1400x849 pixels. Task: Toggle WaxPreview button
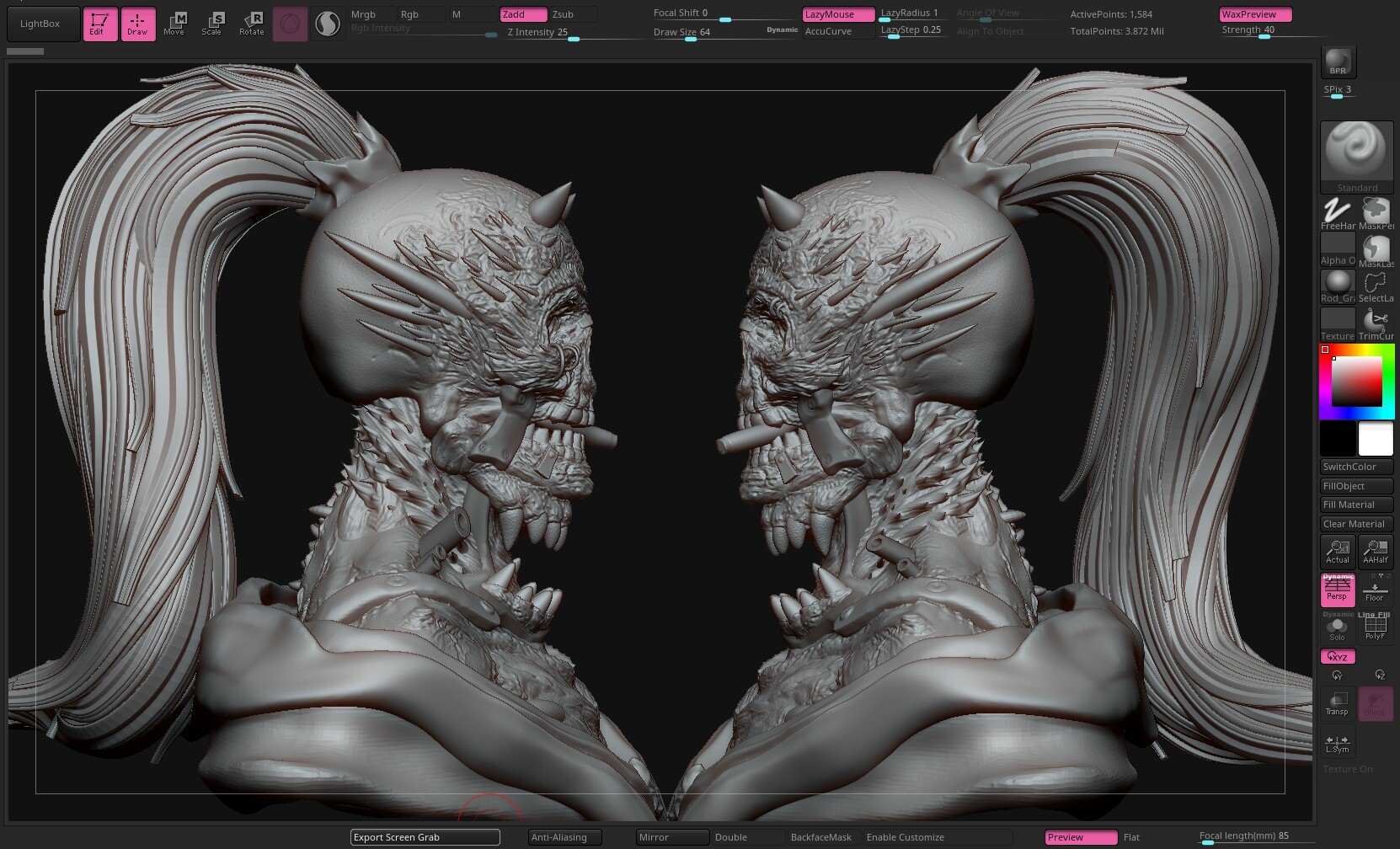(1255, 14)
